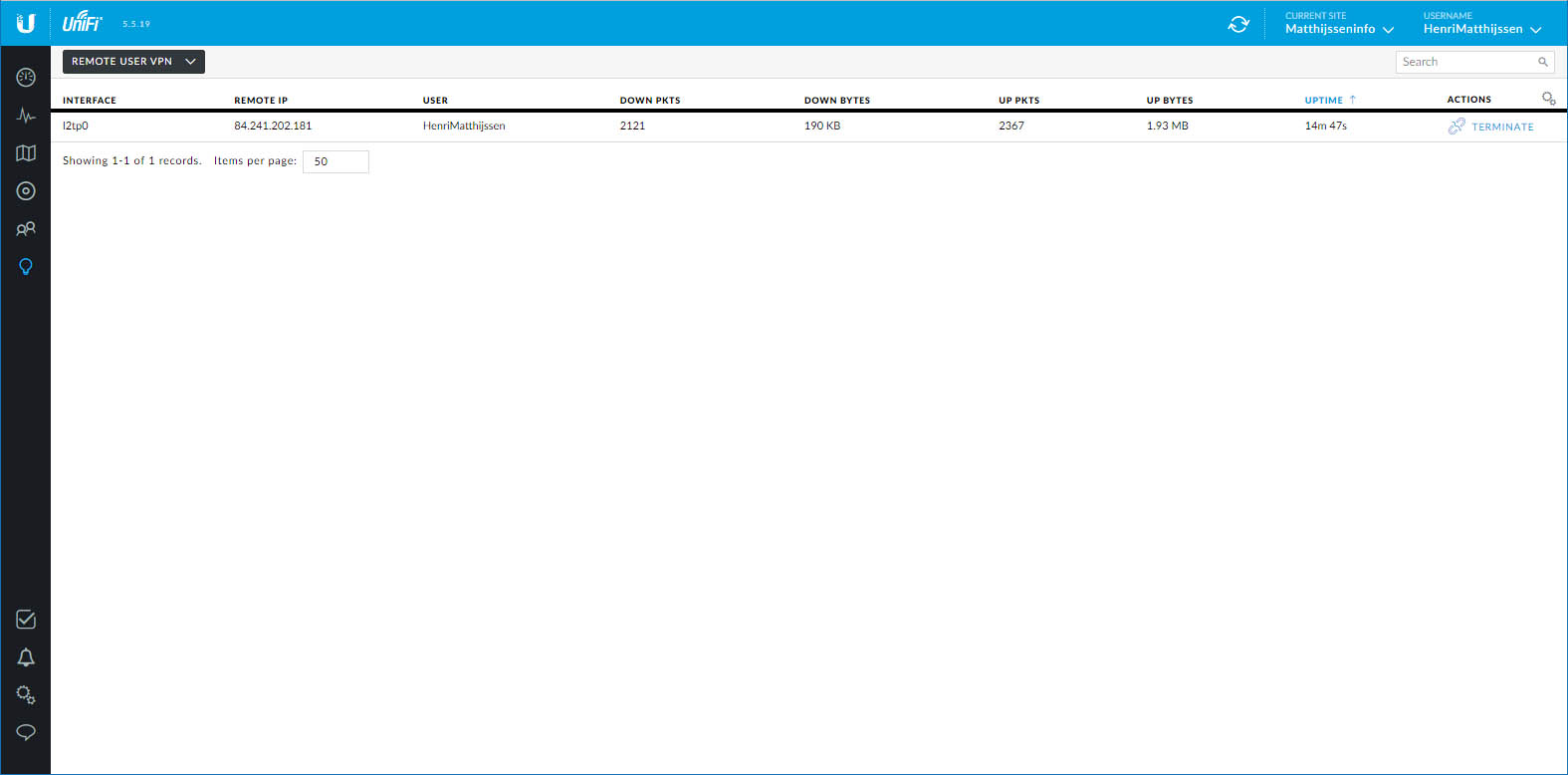Open the Dashboard from the sidebar
Viewport: 1568px width, 775px height.
[26, 78]
